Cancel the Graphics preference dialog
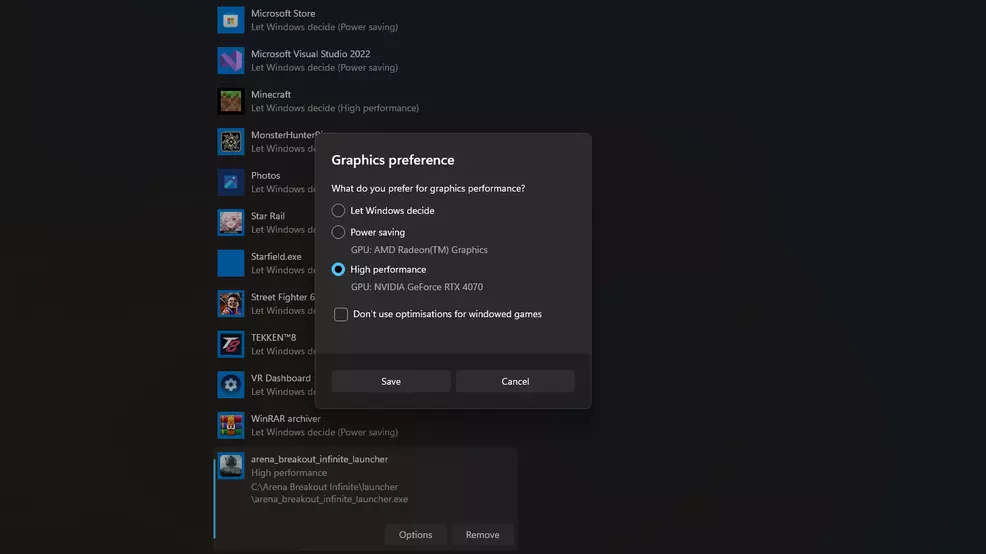Viewport: 986px width, 554px height. tap(515, 381)
